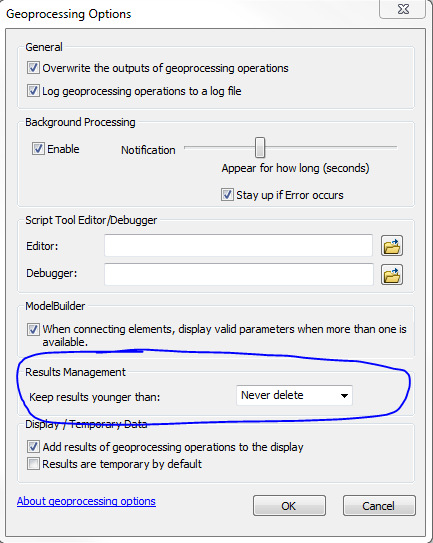
Task: Click the left end of Notification slider track
Action: 187,148
